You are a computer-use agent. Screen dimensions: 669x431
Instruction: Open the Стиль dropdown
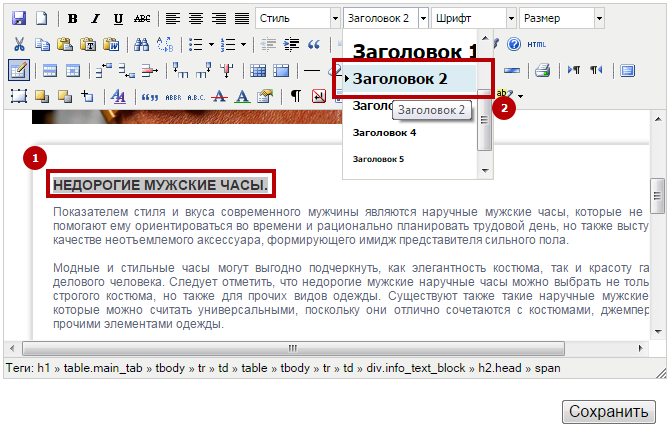297,18
